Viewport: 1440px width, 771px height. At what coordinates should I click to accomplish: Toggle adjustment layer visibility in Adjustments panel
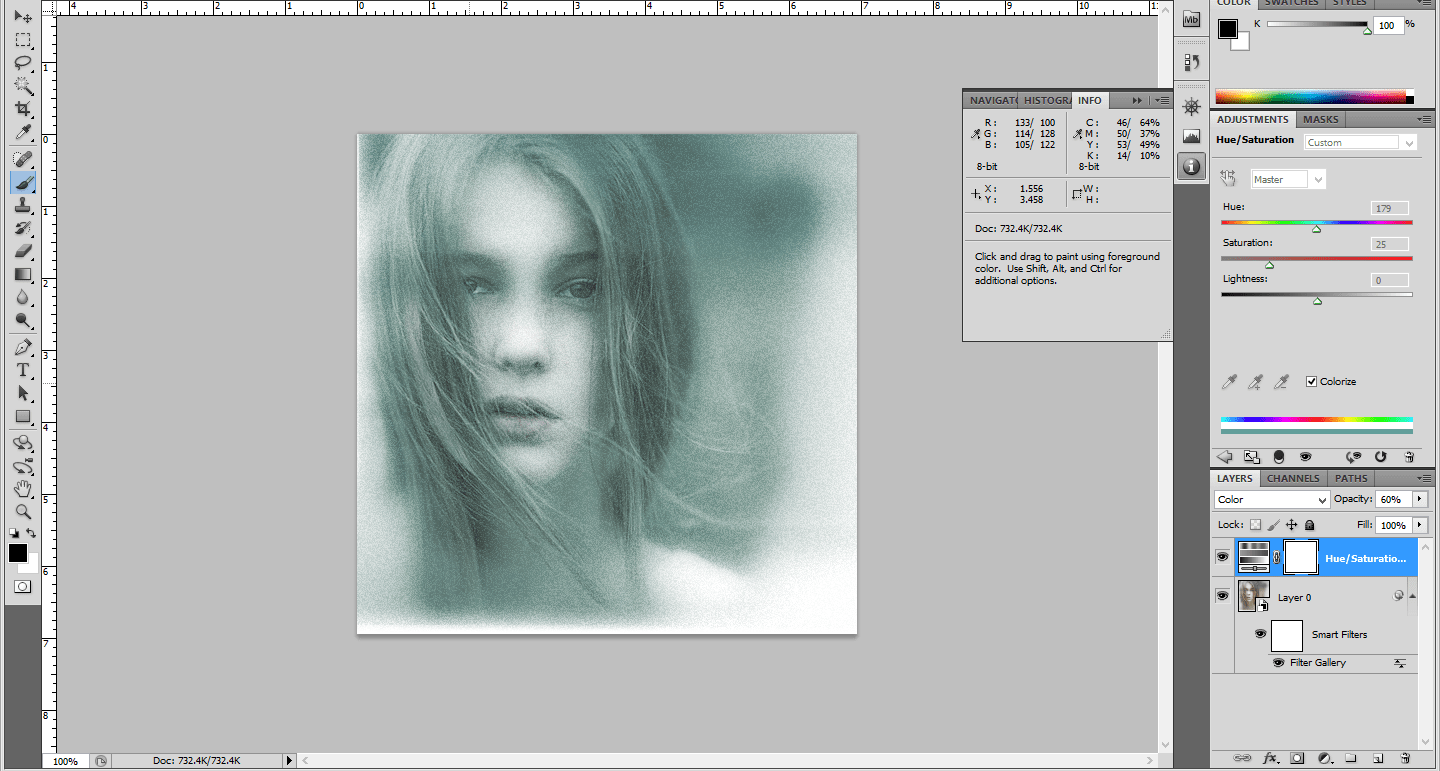tap(1304, 456)
